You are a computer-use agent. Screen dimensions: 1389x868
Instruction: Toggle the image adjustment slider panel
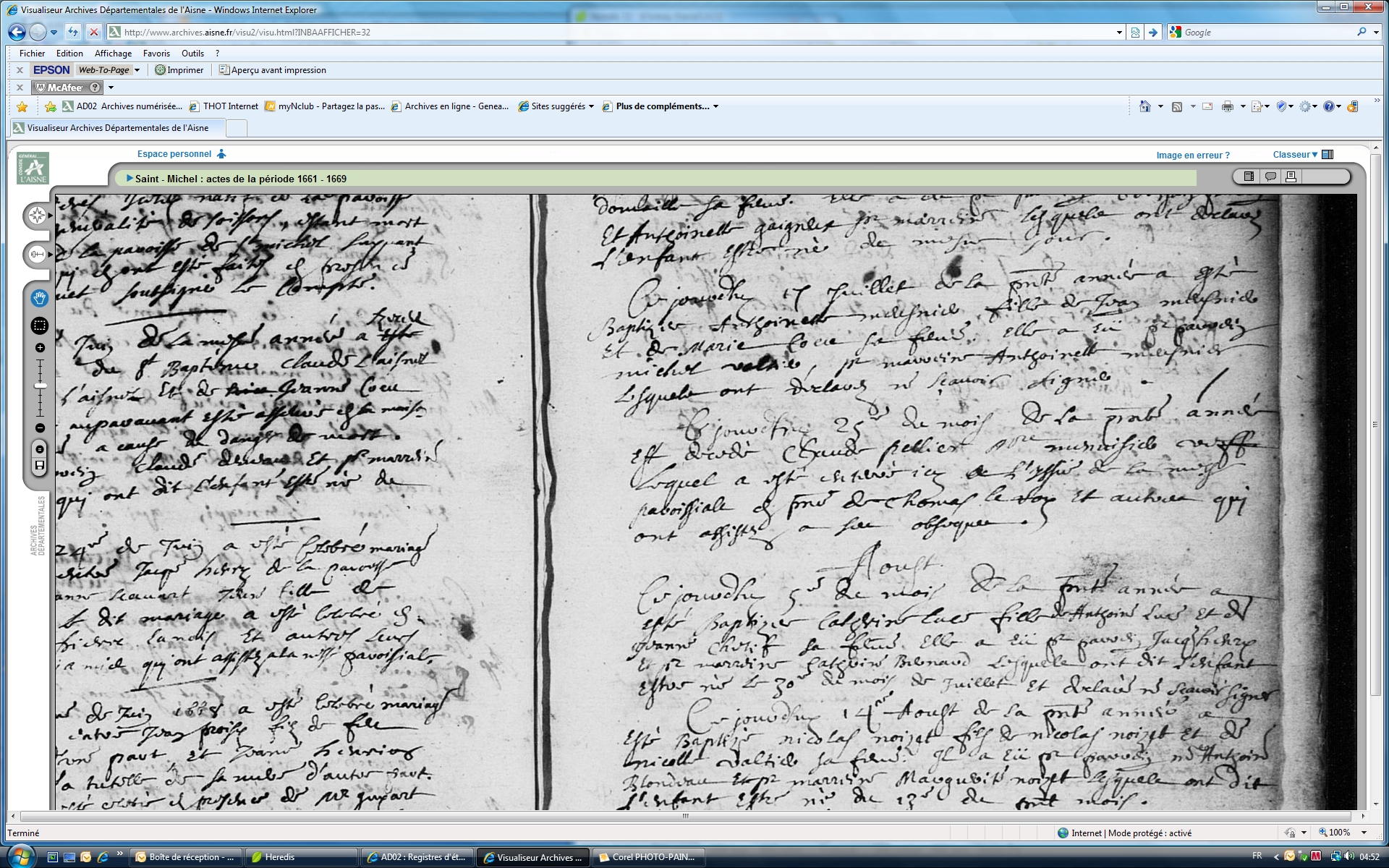pyautogui.click(x=37, y=254)
